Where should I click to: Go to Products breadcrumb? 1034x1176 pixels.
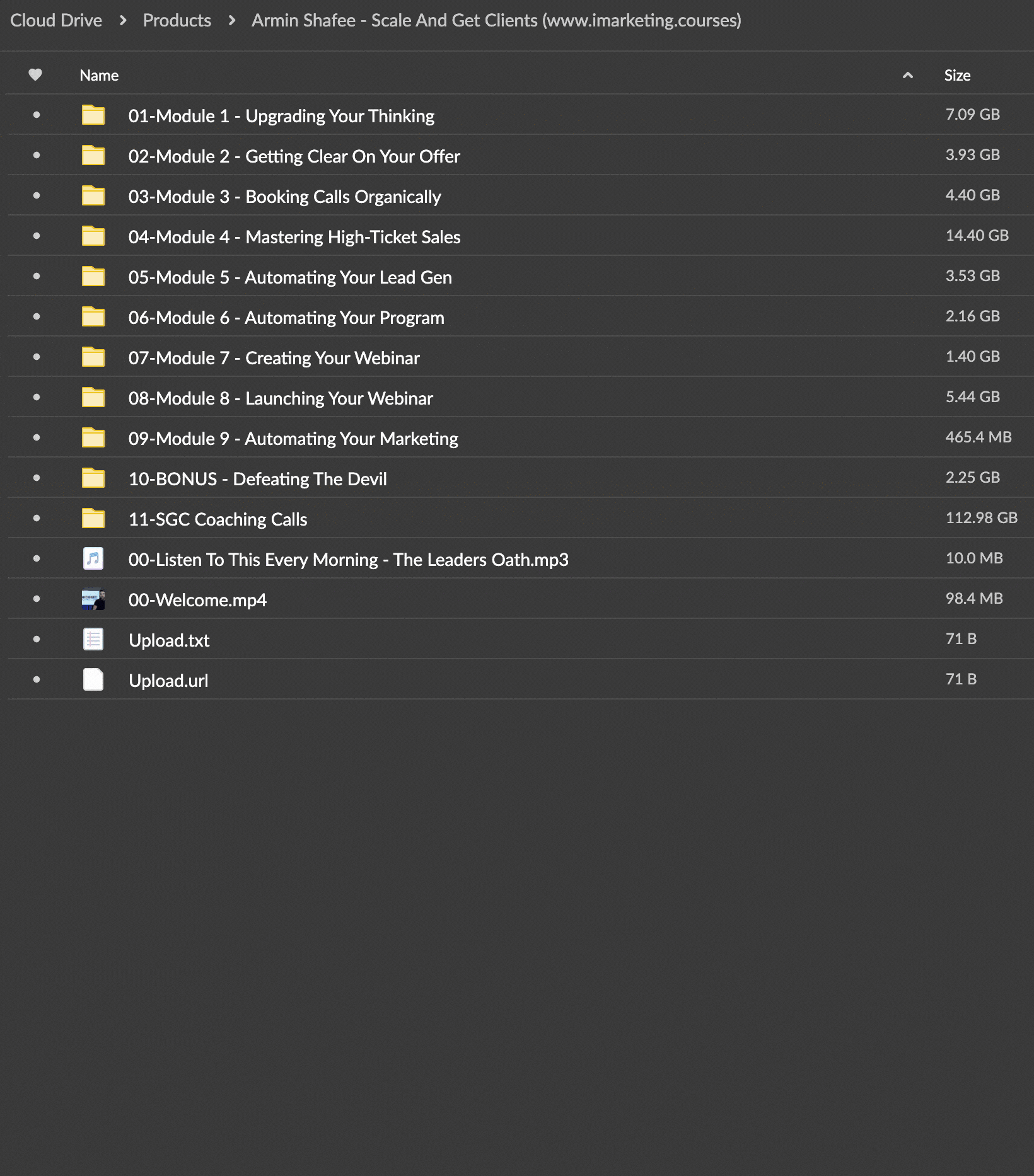(x=177, y=20)
